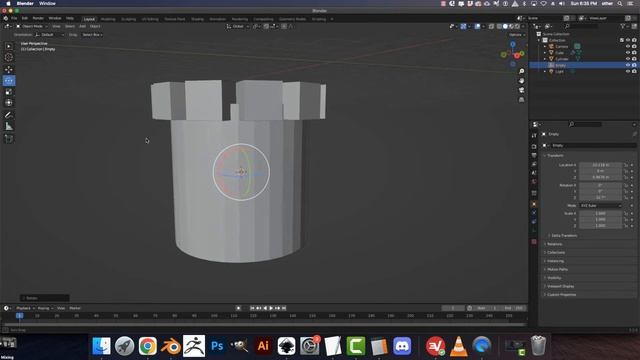Expand the Viewport Display panel

point(560,286)
